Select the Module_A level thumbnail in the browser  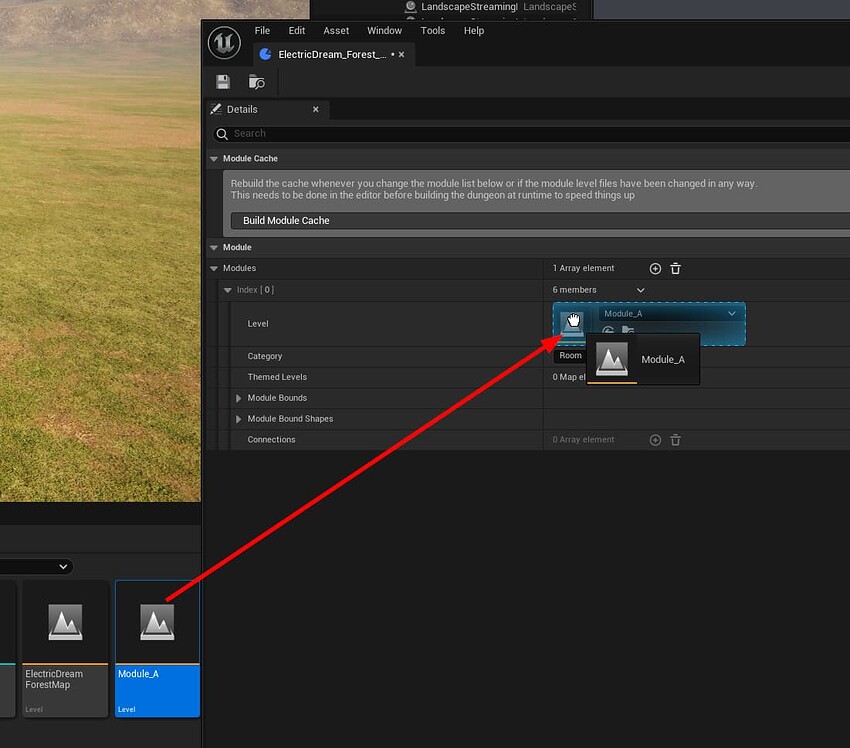[x=157, y=620]
